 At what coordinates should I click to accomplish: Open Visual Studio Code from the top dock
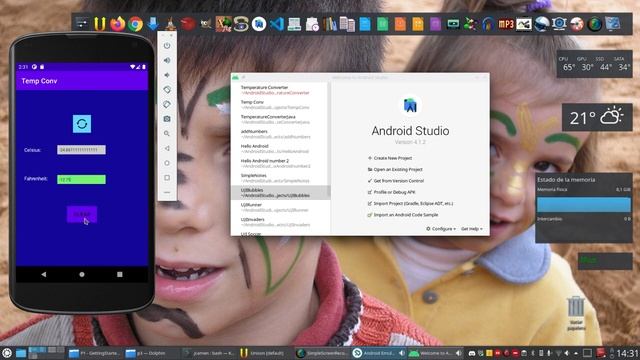(x=277, y=24)
